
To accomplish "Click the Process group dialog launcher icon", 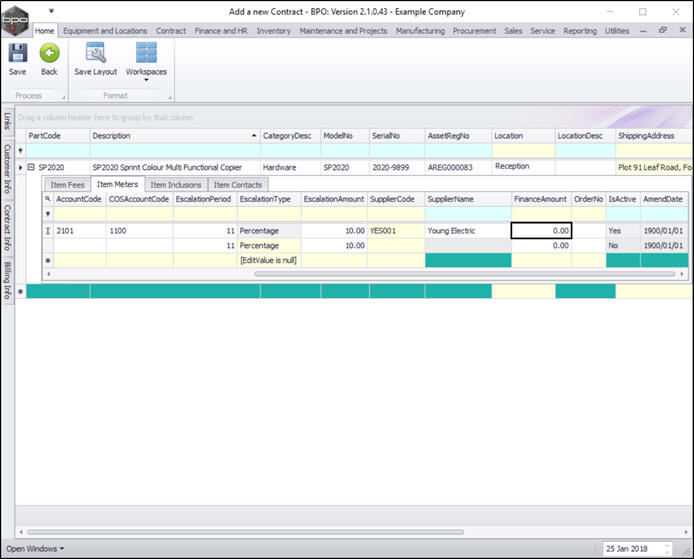I will 62,96.
